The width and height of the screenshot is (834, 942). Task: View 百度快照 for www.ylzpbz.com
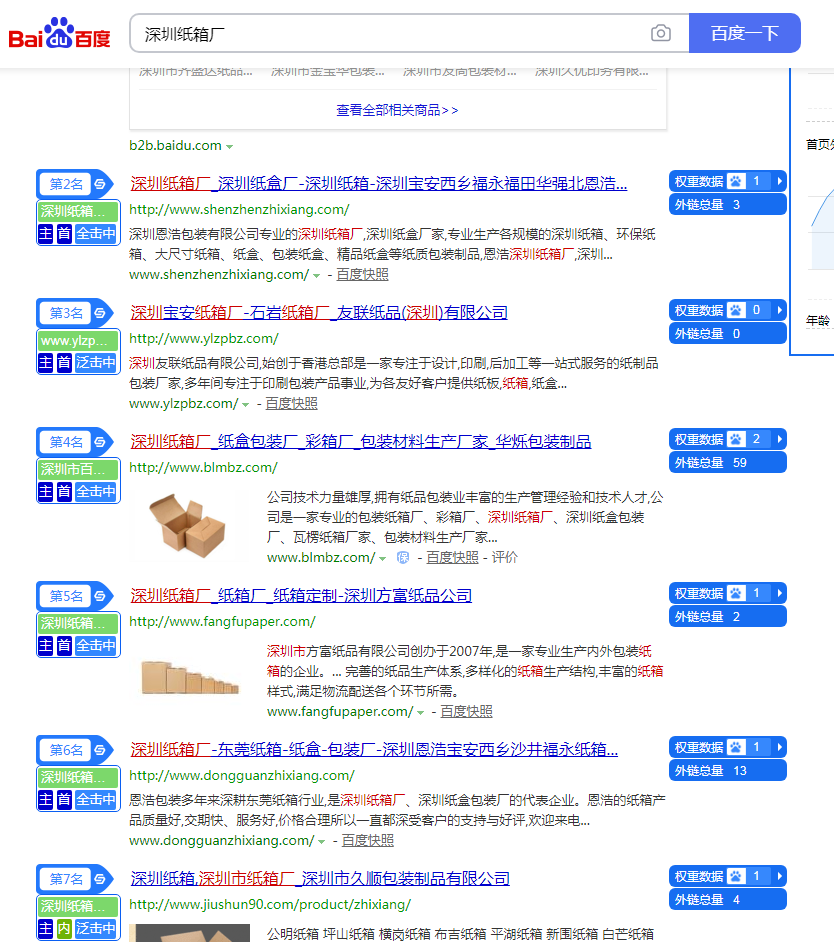[x=291, y=404]
